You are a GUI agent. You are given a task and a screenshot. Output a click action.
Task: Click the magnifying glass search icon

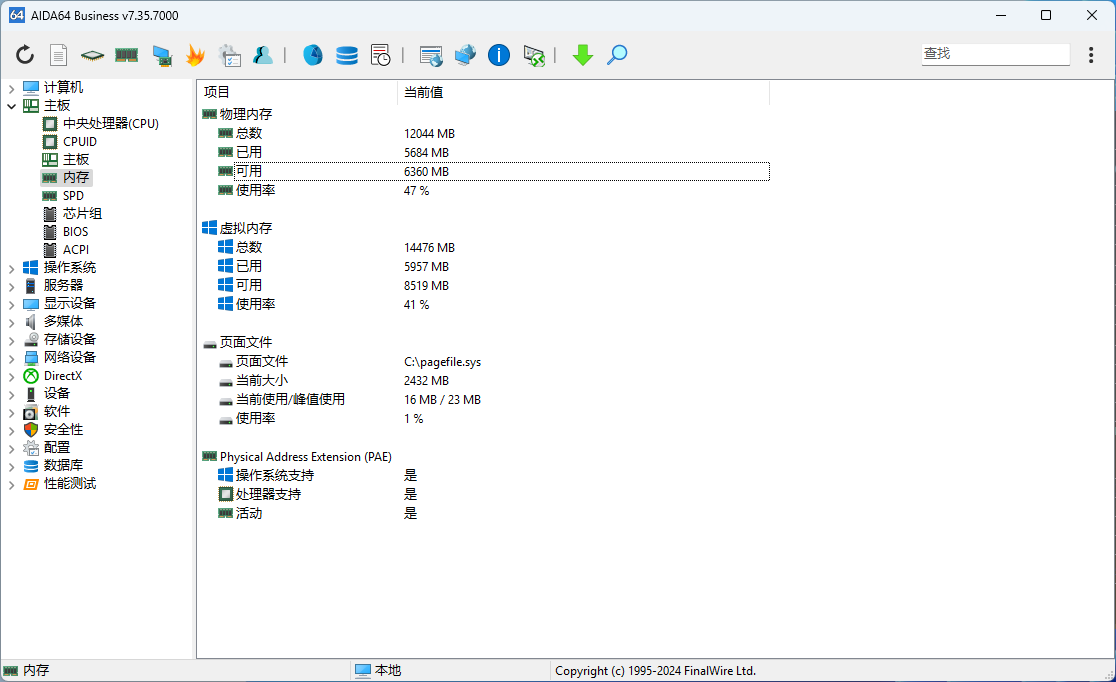tap(617, 55)
